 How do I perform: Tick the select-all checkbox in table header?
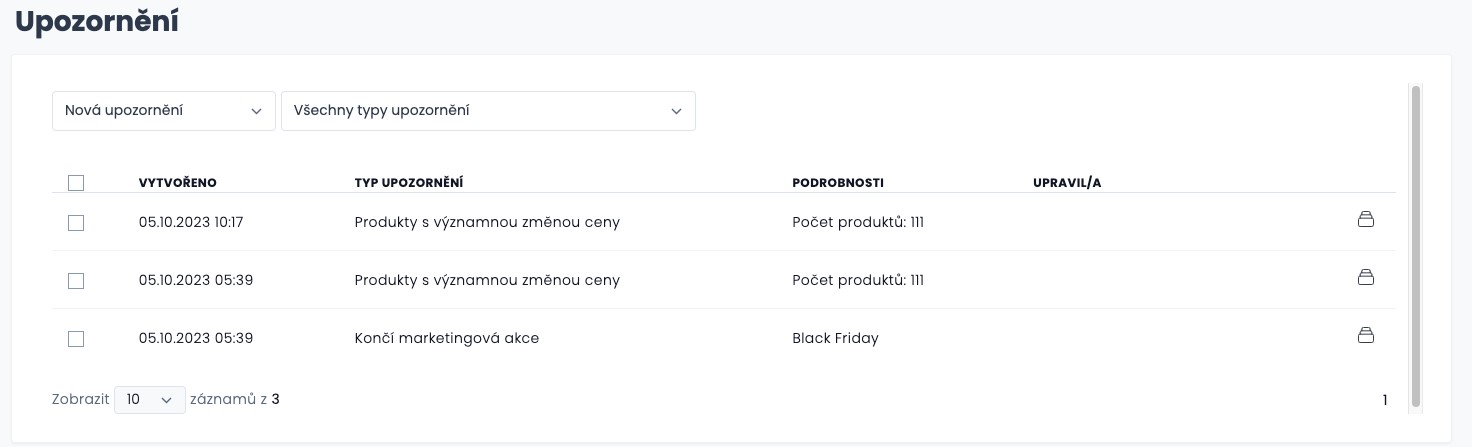76,183
